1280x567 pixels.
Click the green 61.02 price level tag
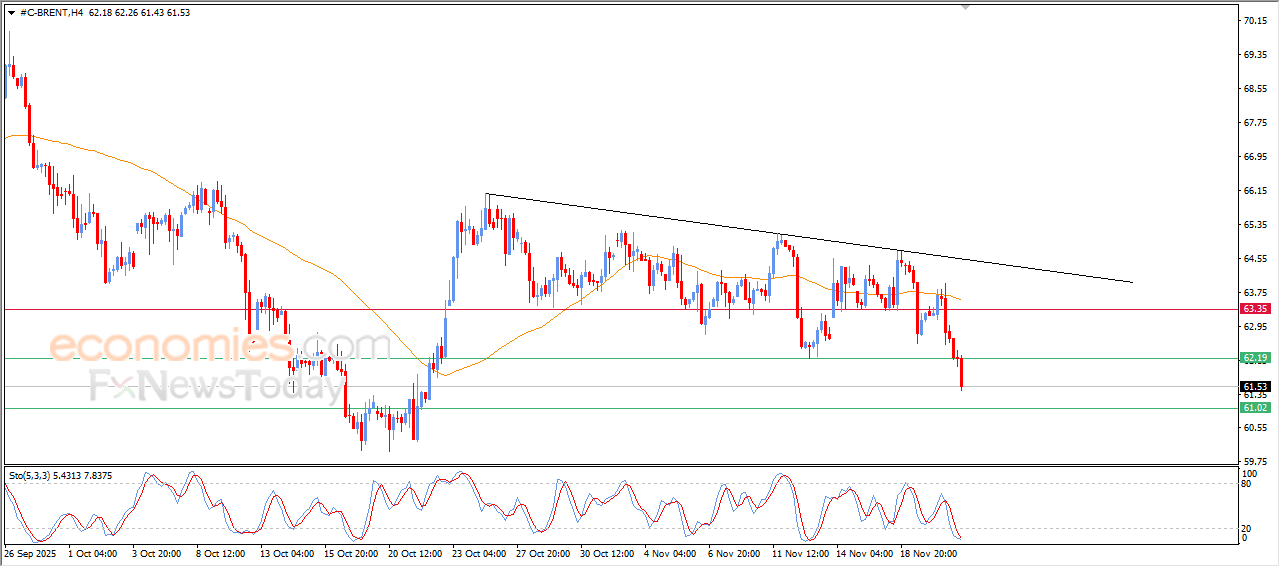(1254, 408)
